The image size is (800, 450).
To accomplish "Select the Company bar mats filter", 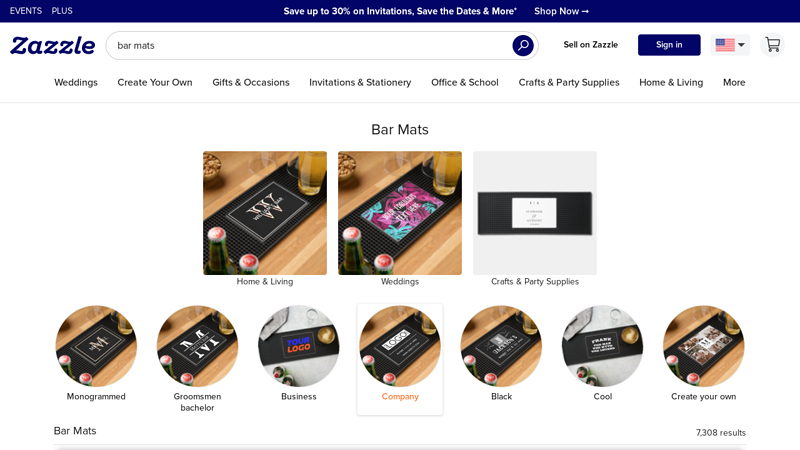I will (x=400, y=359).
